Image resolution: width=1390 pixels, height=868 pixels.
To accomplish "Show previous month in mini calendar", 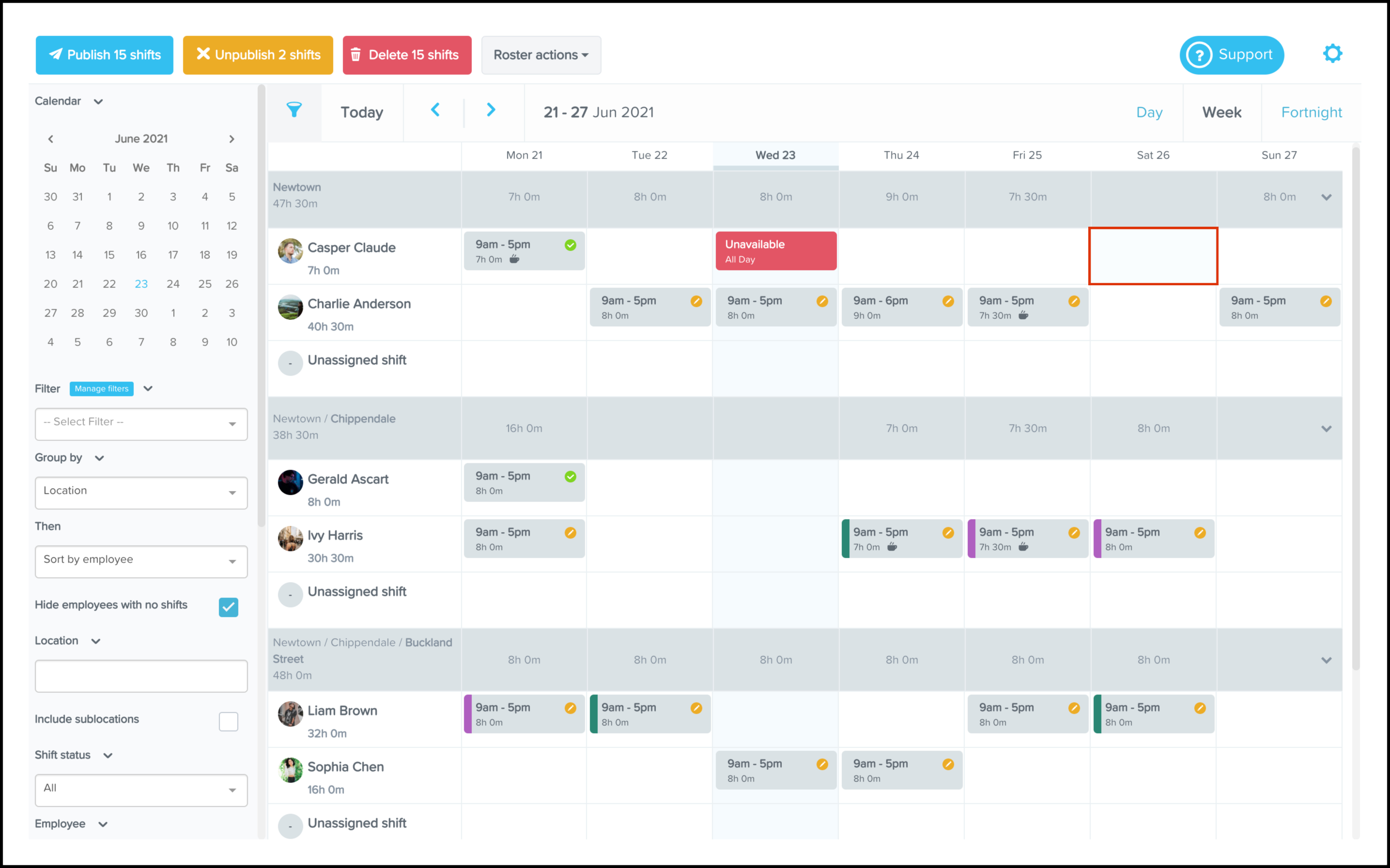I will click(x=50, y=139).
